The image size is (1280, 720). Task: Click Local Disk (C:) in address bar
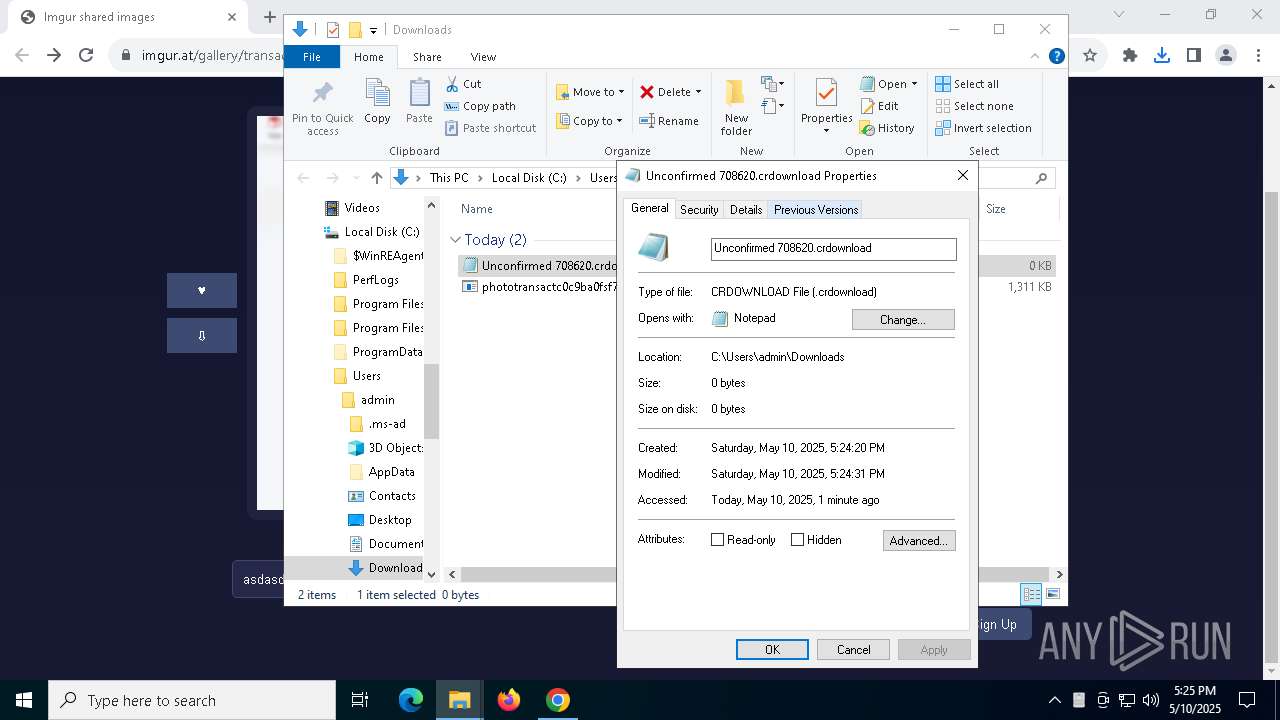529,178
